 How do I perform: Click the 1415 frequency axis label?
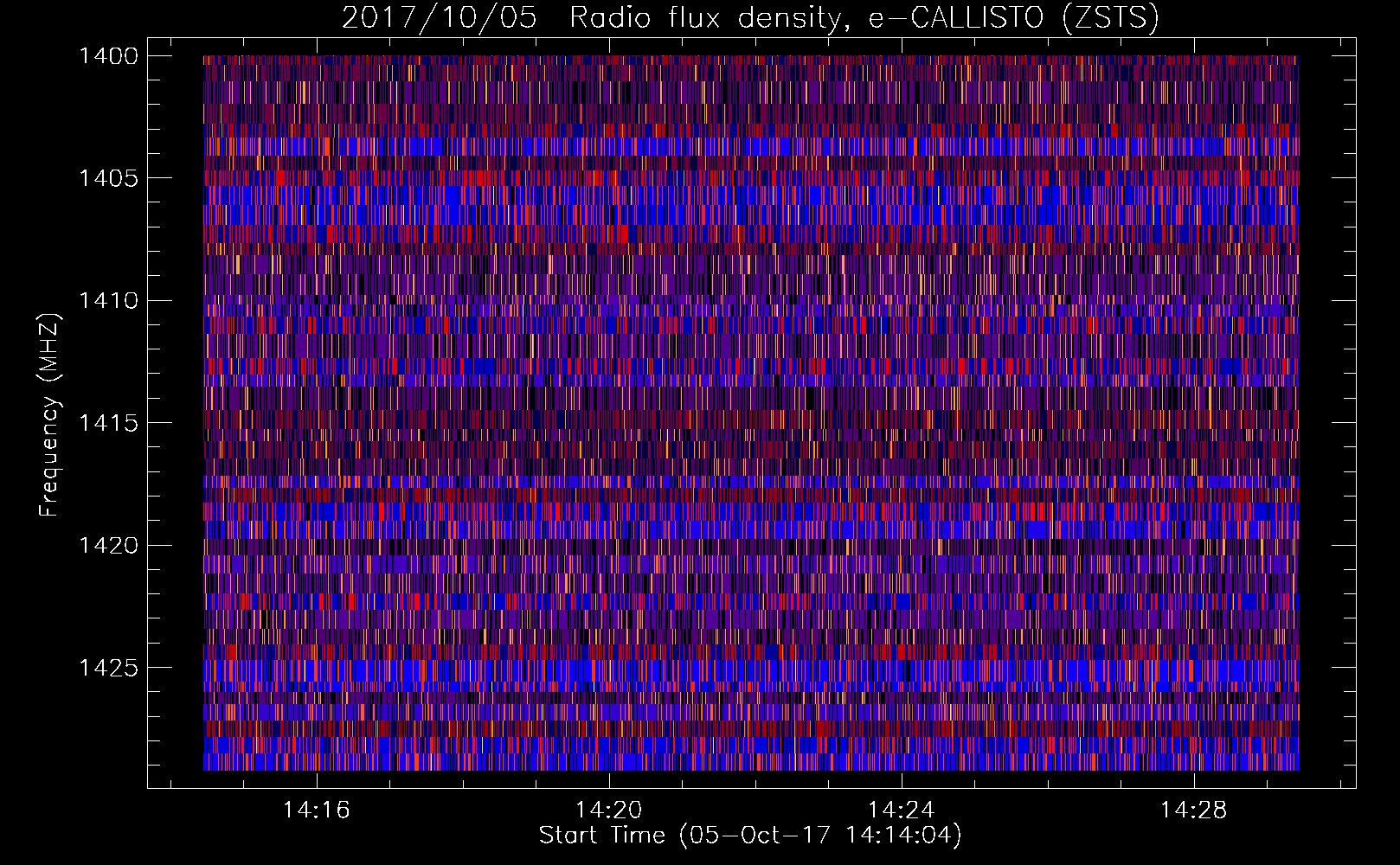coord(108,423)
